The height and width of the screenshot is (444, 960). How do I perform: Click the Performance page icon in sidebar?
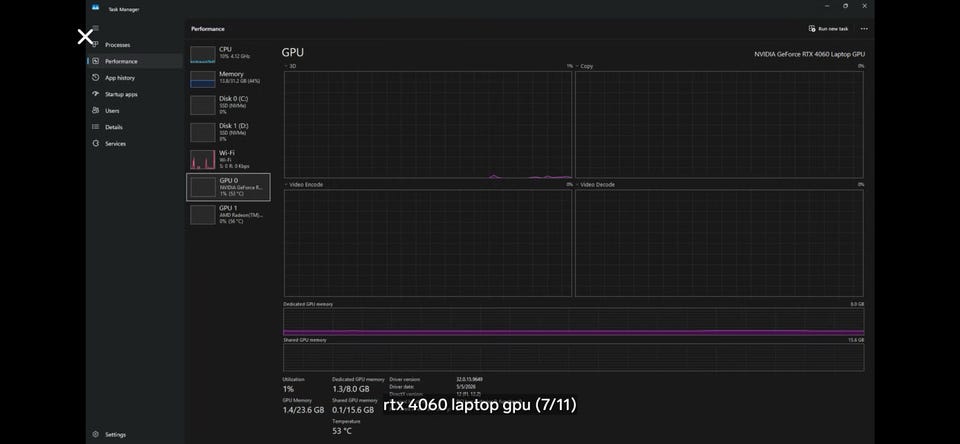click(x=96, y=61)
